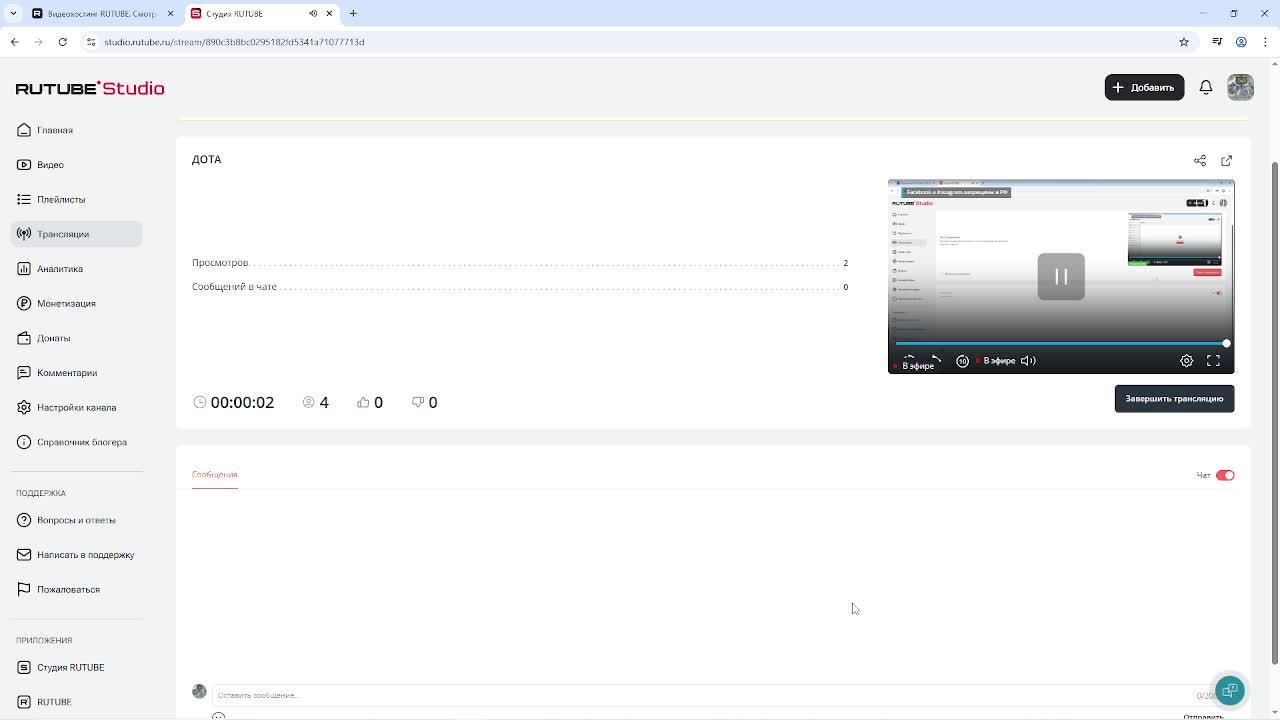The image size is (1280, 720).
Task: Open the user profile avatar menu
Action: pos(1240,88)
